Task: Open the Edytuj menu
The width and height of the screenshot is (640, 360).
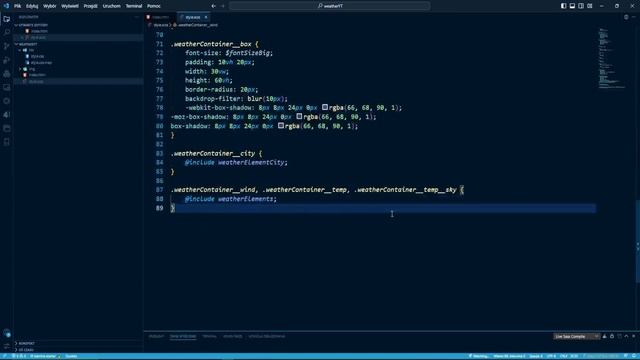Action: tap(32, 6)
